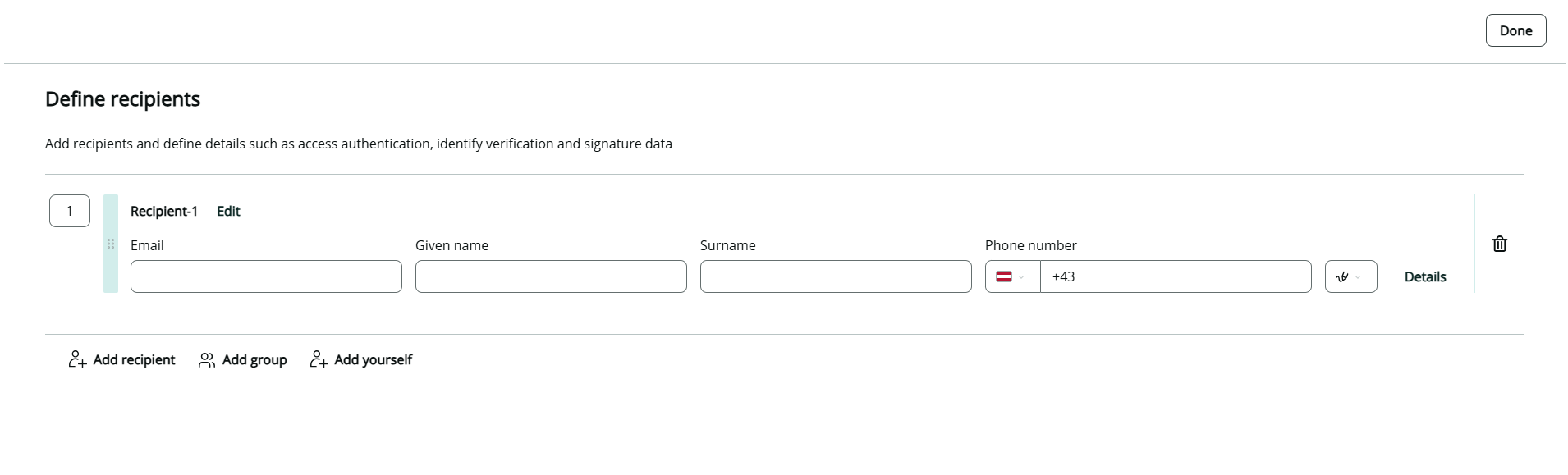Click the Add yourself person icon
Screen dimensions: 1568x475
pos(319,359)
